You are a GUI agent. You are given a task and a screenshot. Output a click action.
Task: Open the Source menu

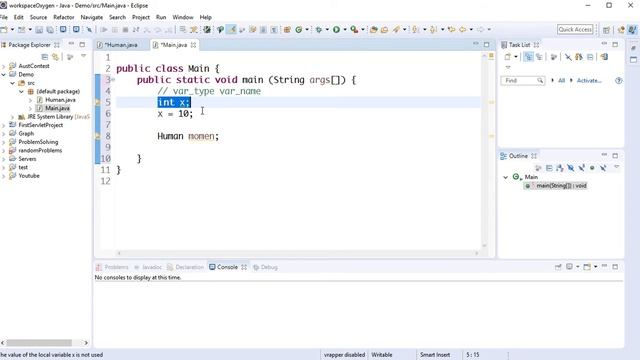pos(38,17)
